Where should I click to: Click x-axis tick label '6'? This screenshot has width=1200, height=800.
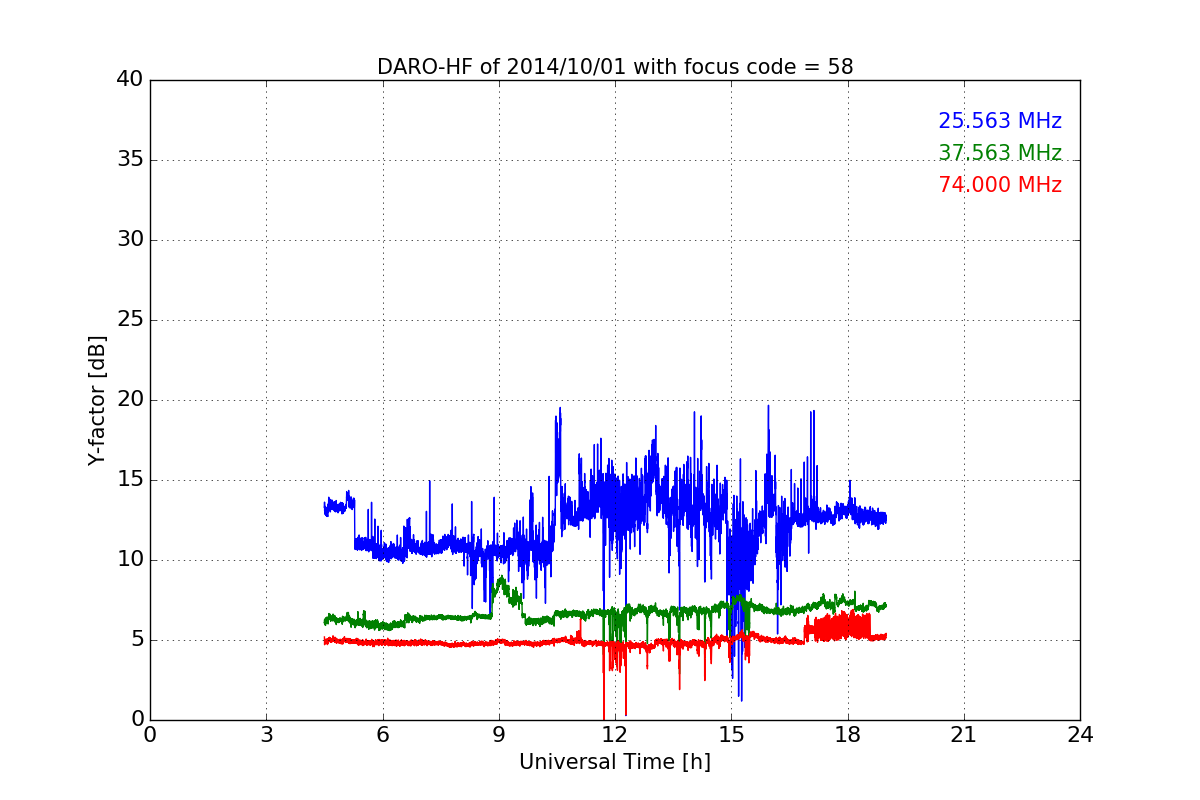click(382, 735)
